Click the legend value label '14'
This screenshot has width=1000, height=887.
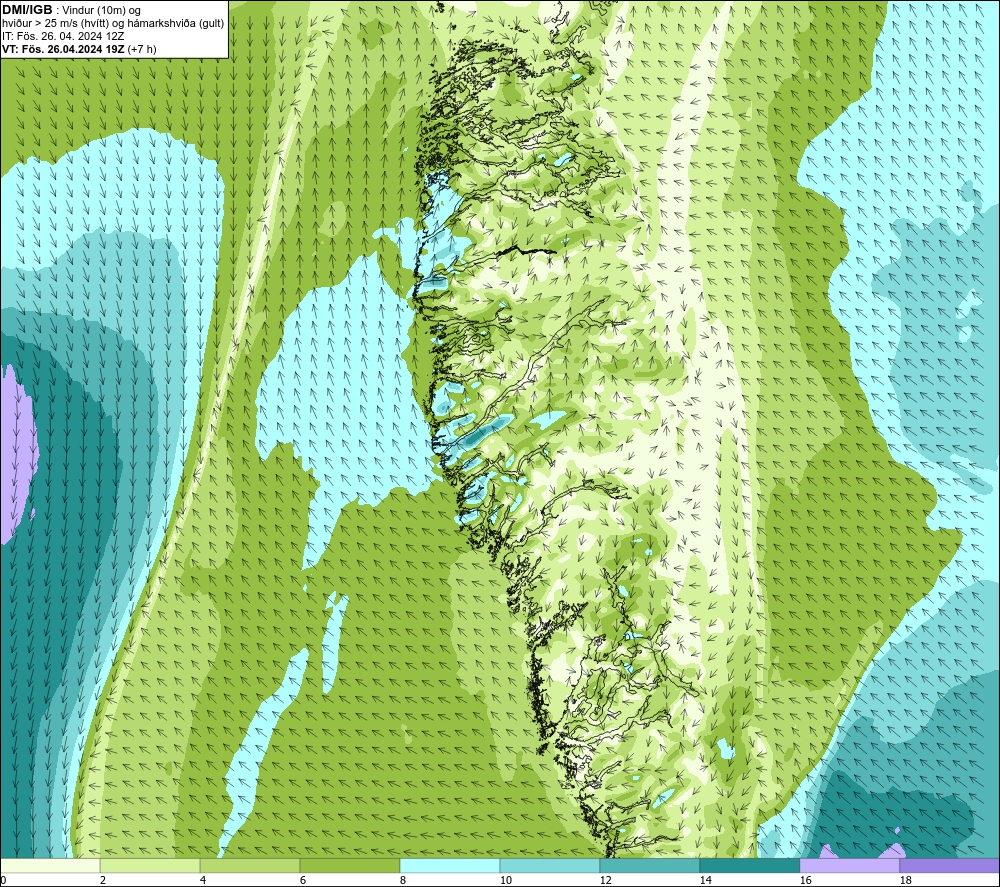[x=705, y=880]
